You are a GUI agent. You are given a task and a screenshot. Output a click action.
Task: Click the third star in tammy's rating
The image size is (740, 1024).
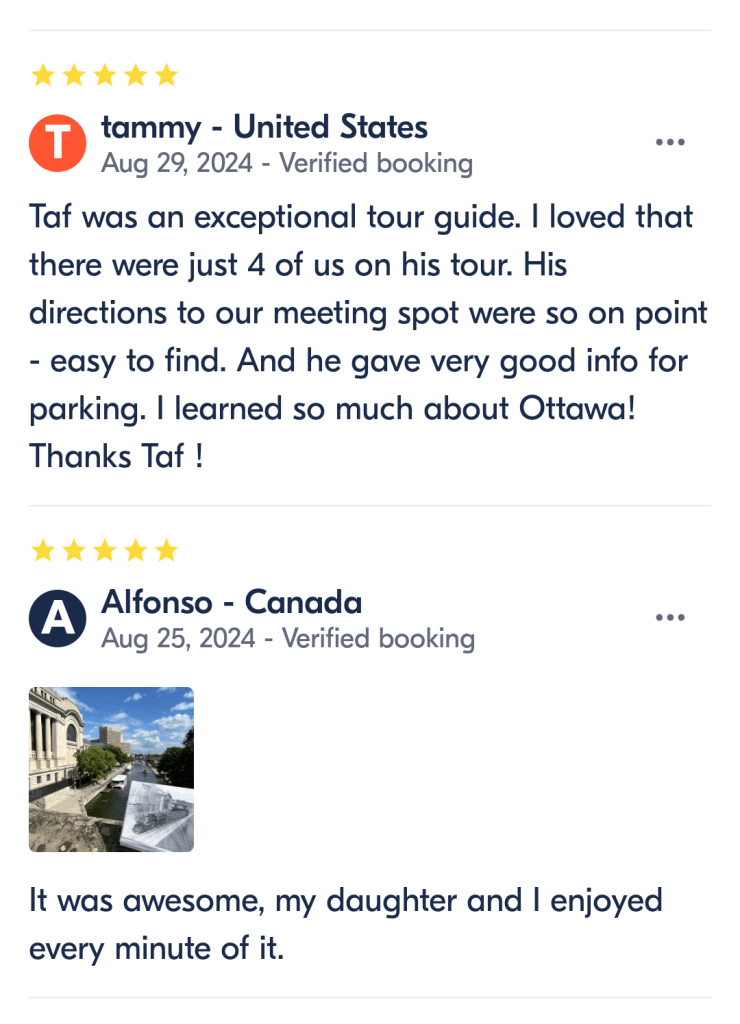pyautogui.click(x=104, y=75)
